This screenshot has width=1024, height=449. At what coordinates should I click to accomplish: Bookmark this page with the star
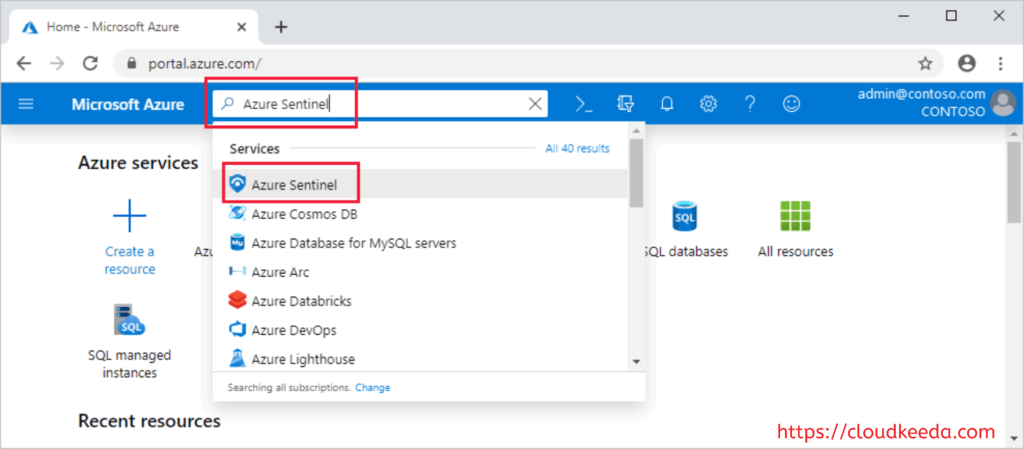(925, 63)
